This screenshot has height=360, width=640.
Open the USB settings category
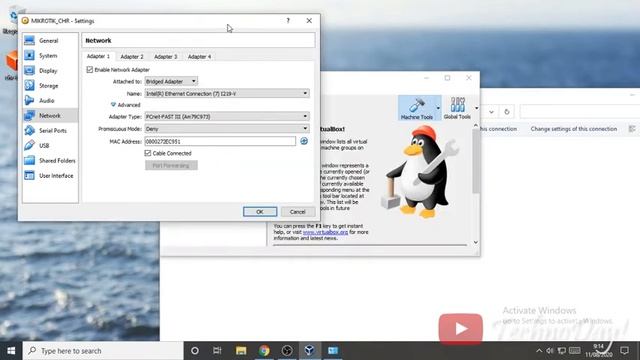pyautogui.click(x=50, y=146)
